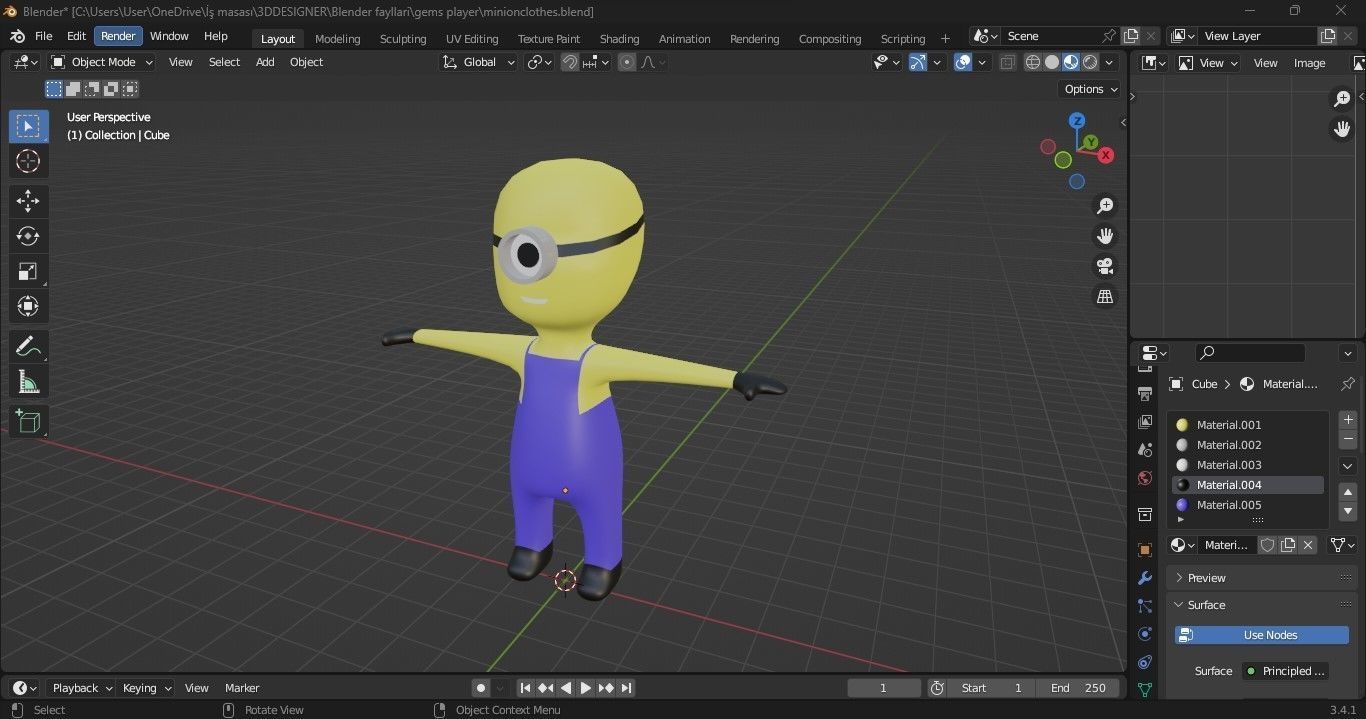Toggle proportional editing in viewport header
The height and width of the screenshot is (719, 1366).
(627, 62)
